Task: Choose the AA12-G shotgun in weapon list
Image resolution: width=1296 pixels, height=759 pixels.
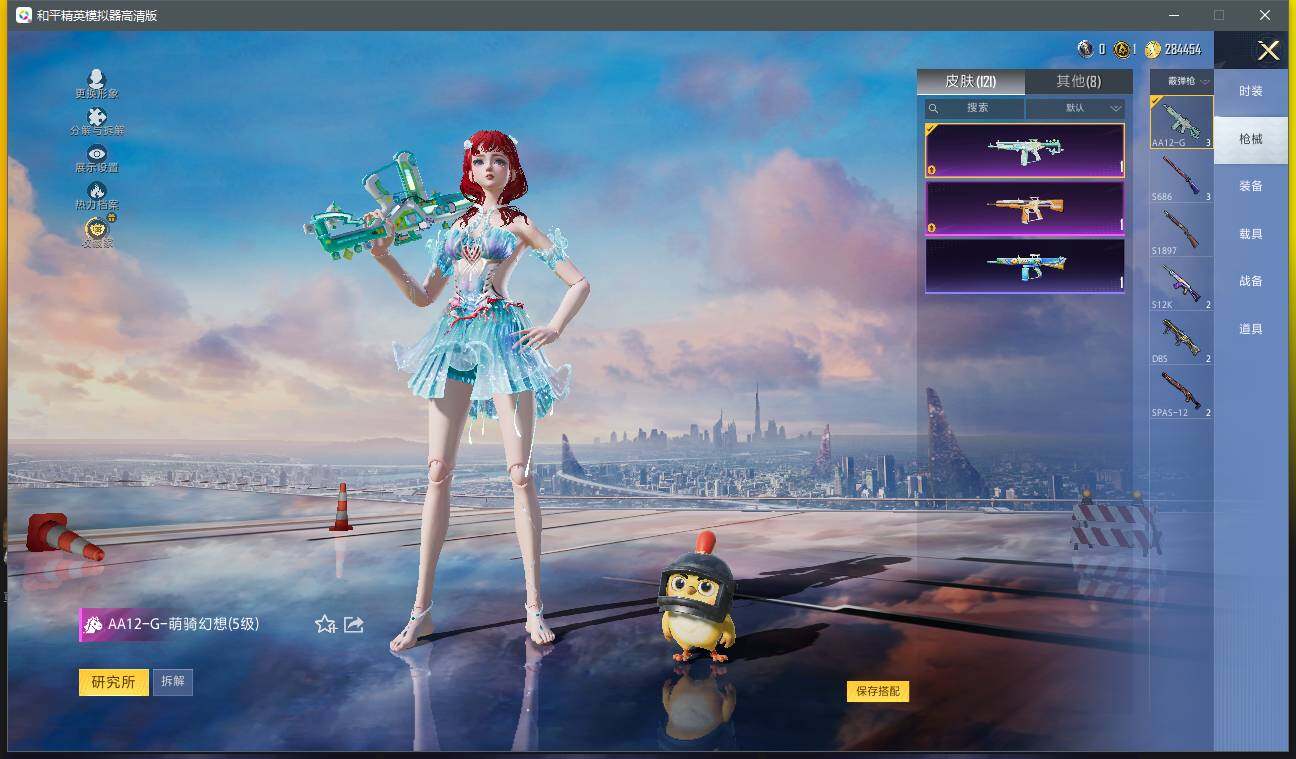Action: pyautogui.click(x=1181, y=122)
